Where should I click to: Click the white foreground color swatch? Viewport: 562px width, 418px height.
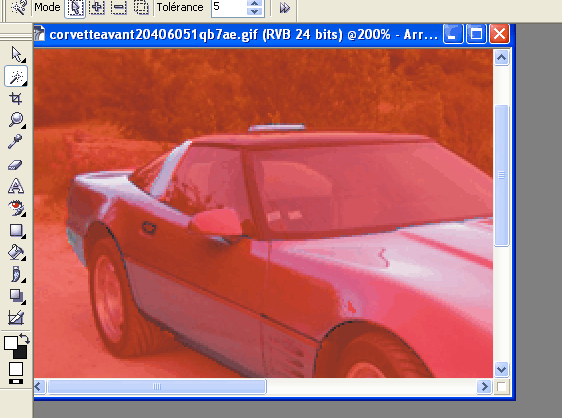pyautogui.click(x=10, y=342)
